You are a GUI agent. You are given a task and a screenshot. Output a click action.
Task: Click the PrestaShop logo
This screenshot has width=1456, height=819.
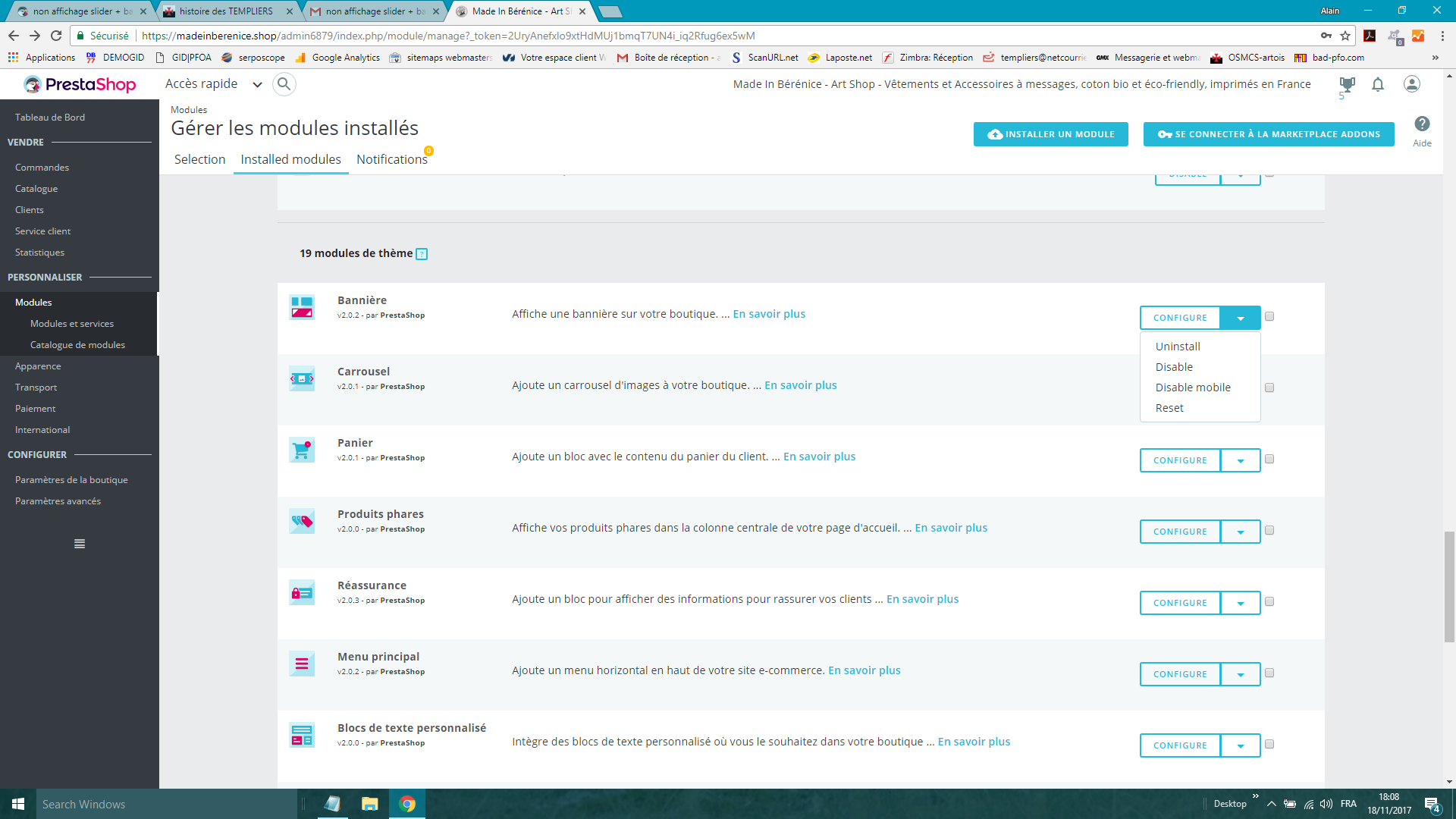80,84
